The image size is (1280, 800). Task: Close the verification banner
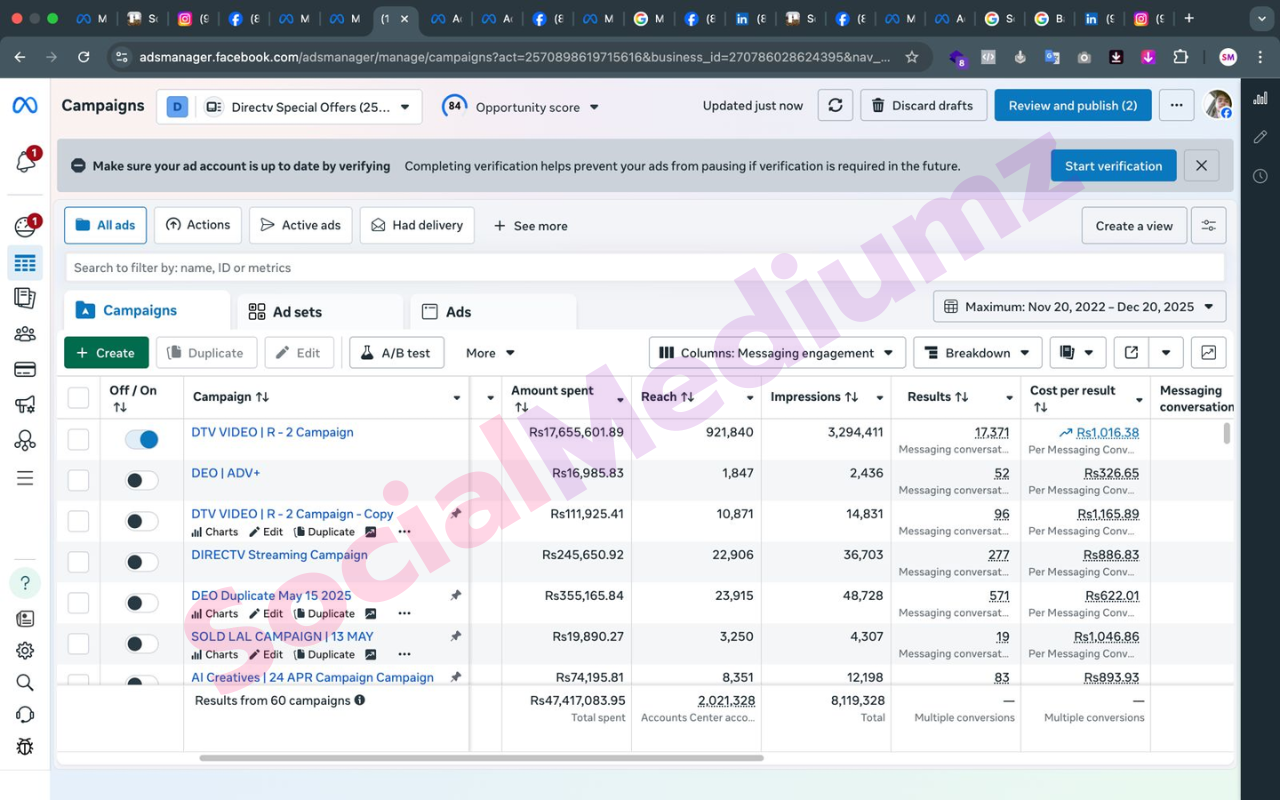click(1201, 166)
